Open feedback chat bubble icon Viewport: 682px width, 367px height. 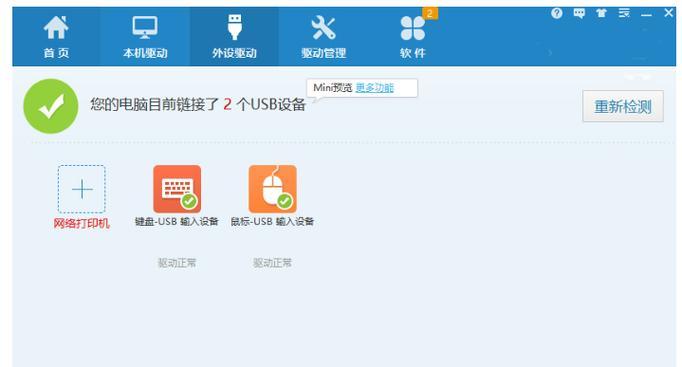pyautogui.click(x=579, y=13)
